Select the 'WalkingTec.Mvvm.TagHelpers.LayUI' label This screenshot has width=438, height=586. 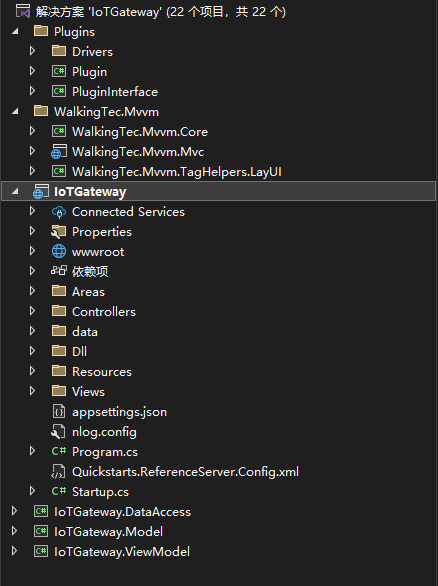[177, 172]
